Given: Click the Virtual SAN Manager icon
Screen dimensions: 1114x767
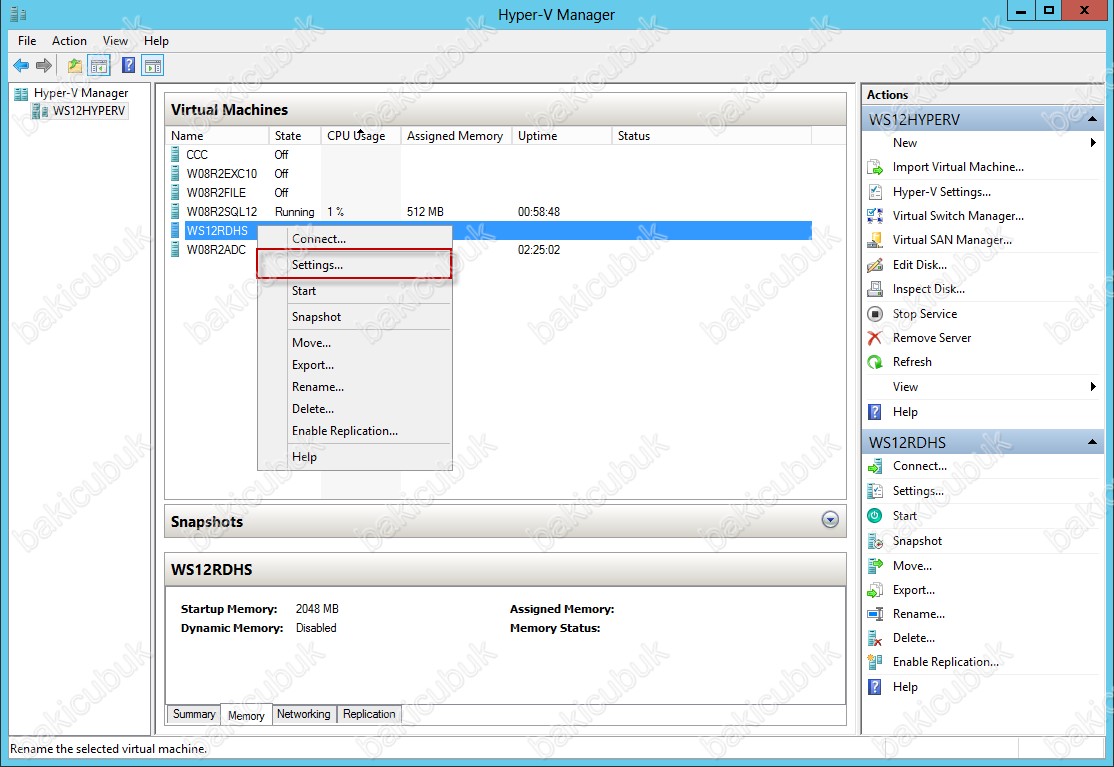Looking at the screenshot, I should click(875, 240).
